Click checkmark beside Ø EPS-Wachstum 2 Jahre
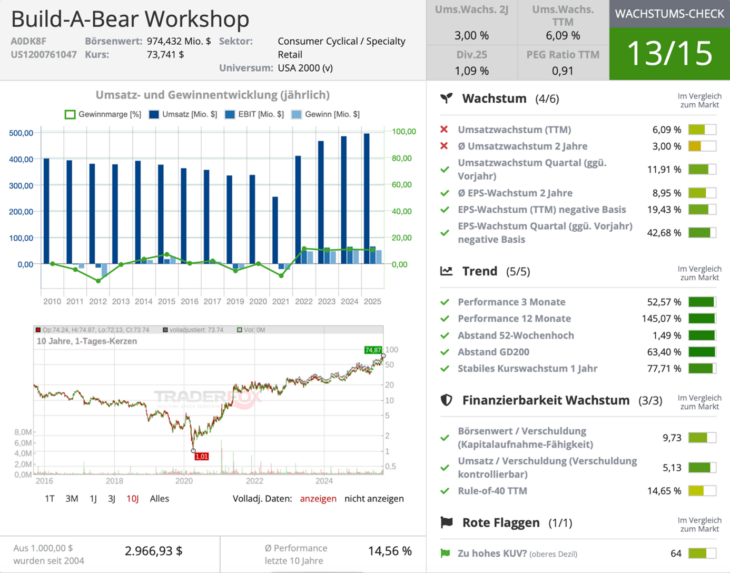This screenshot has width=730, height=573. point(445,193)
